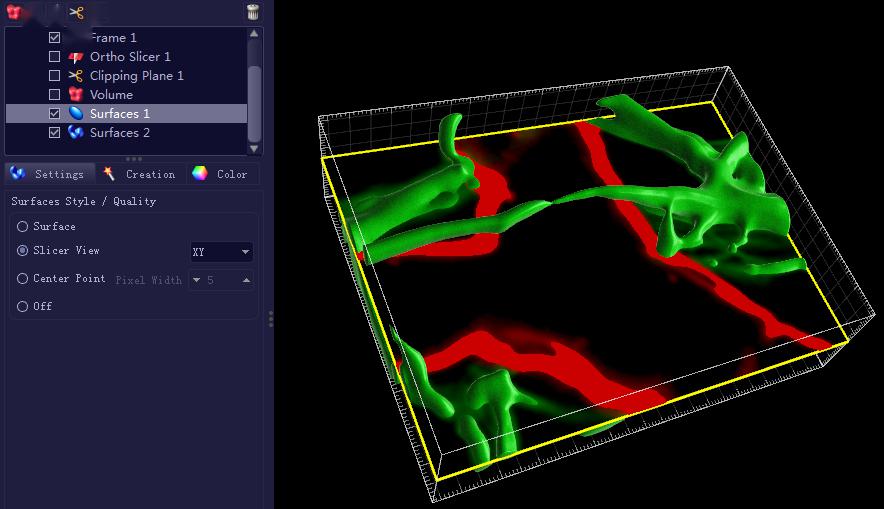Uncheck the Frame 1 checkbox

[55, 38]
